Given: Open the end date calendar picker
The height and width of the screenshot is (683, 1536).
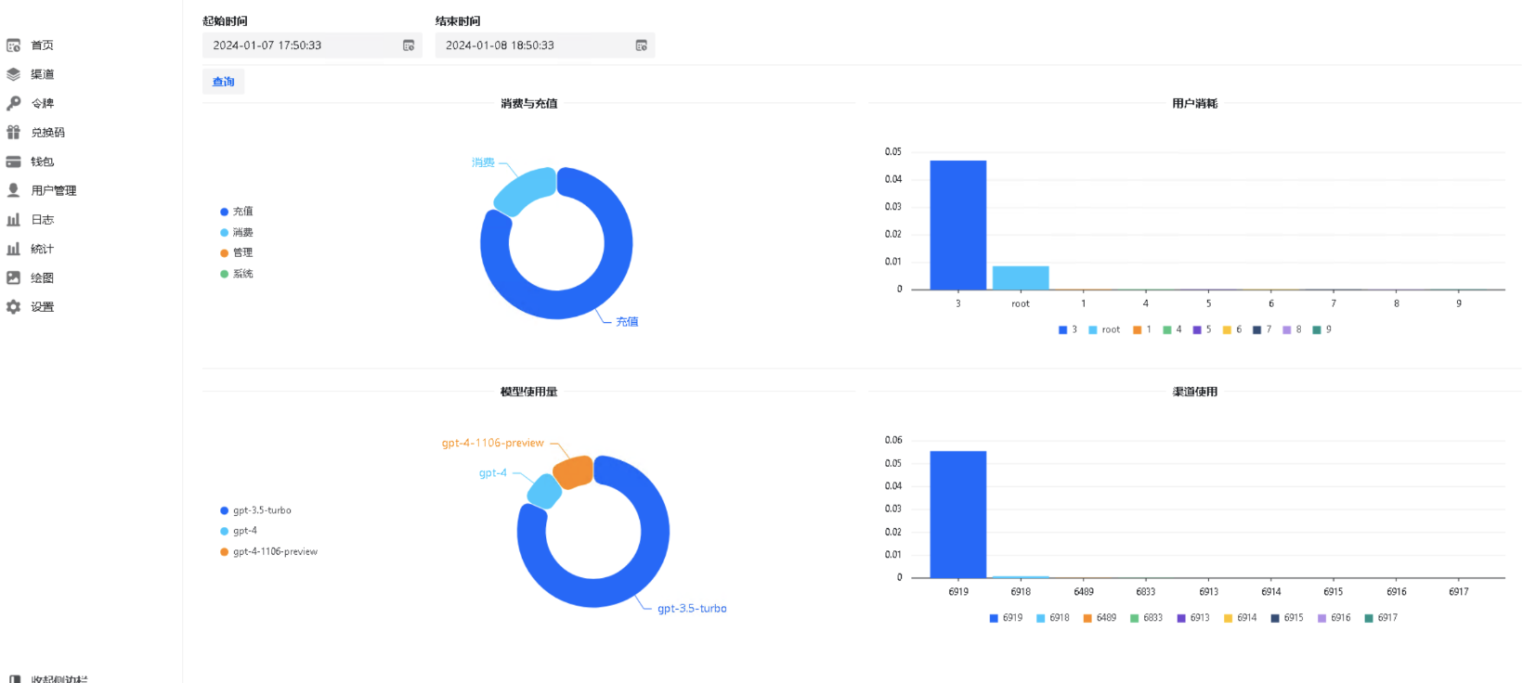Looking at the screenshot, I should pyautogui.click(x=640, y=45).
